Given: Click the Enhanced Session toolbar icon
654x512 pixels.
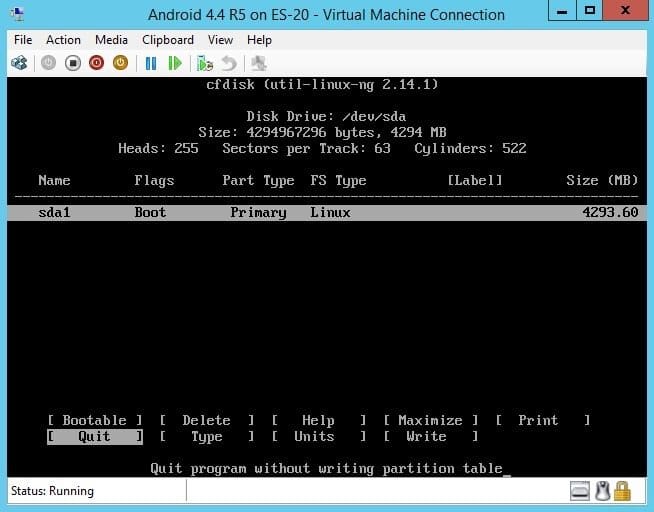Looking at the screenshot, I should pos(259,63).
